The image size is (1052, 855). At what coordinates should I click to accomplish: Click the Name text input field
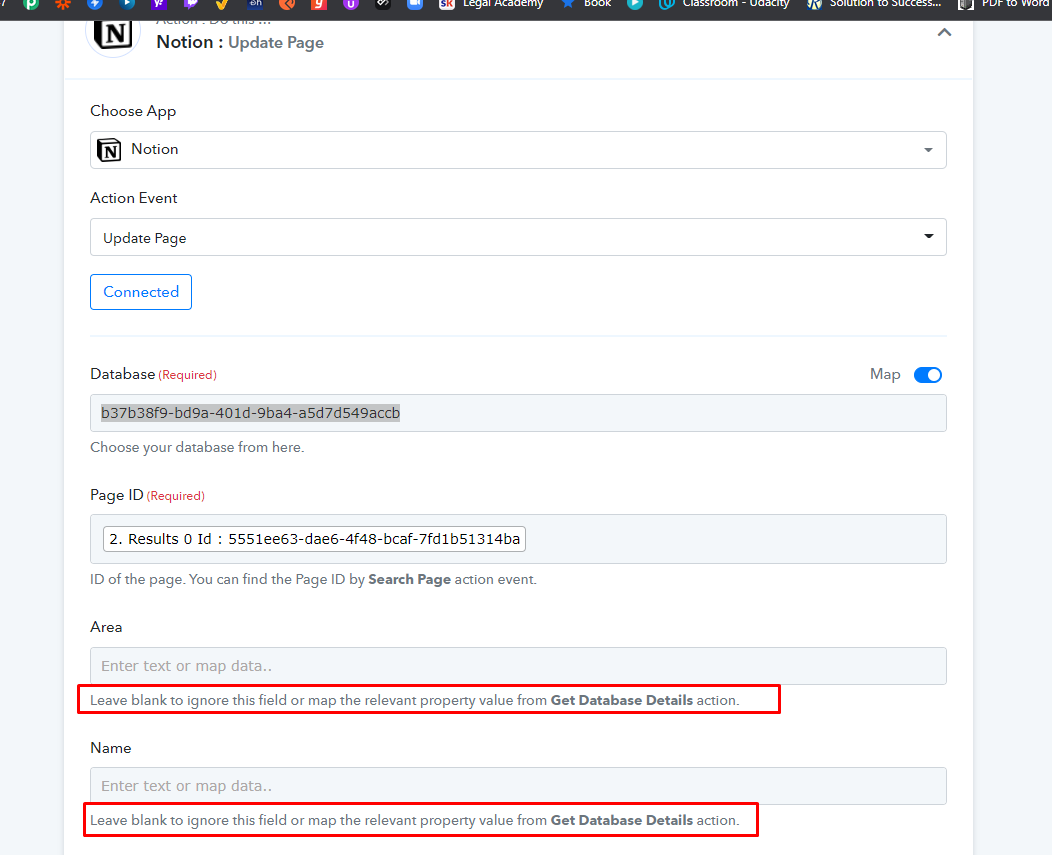coord(518,786)
